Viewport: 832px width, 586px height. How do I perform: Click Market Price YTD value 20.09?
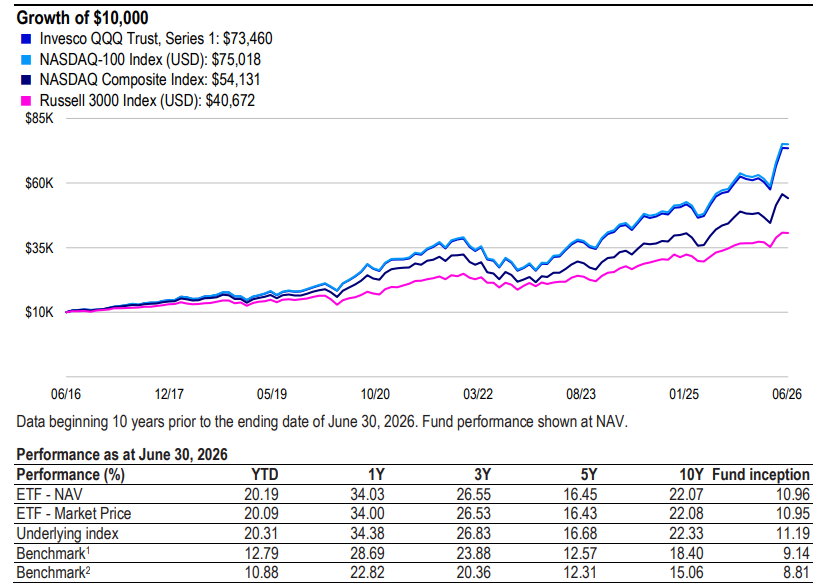[x=261, y=514]
